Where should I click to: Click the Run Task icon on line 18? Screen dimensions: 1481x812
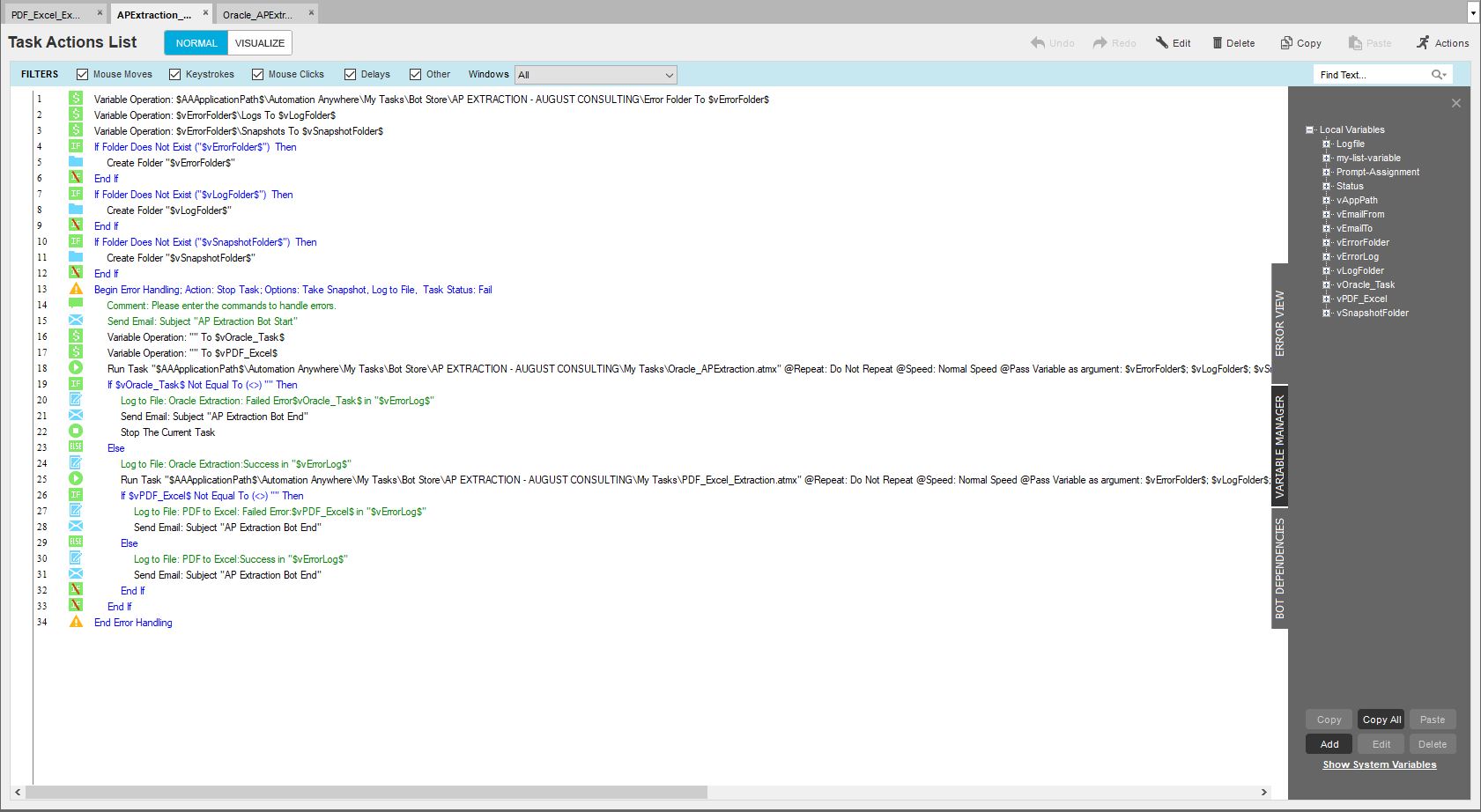pos(76,368)
